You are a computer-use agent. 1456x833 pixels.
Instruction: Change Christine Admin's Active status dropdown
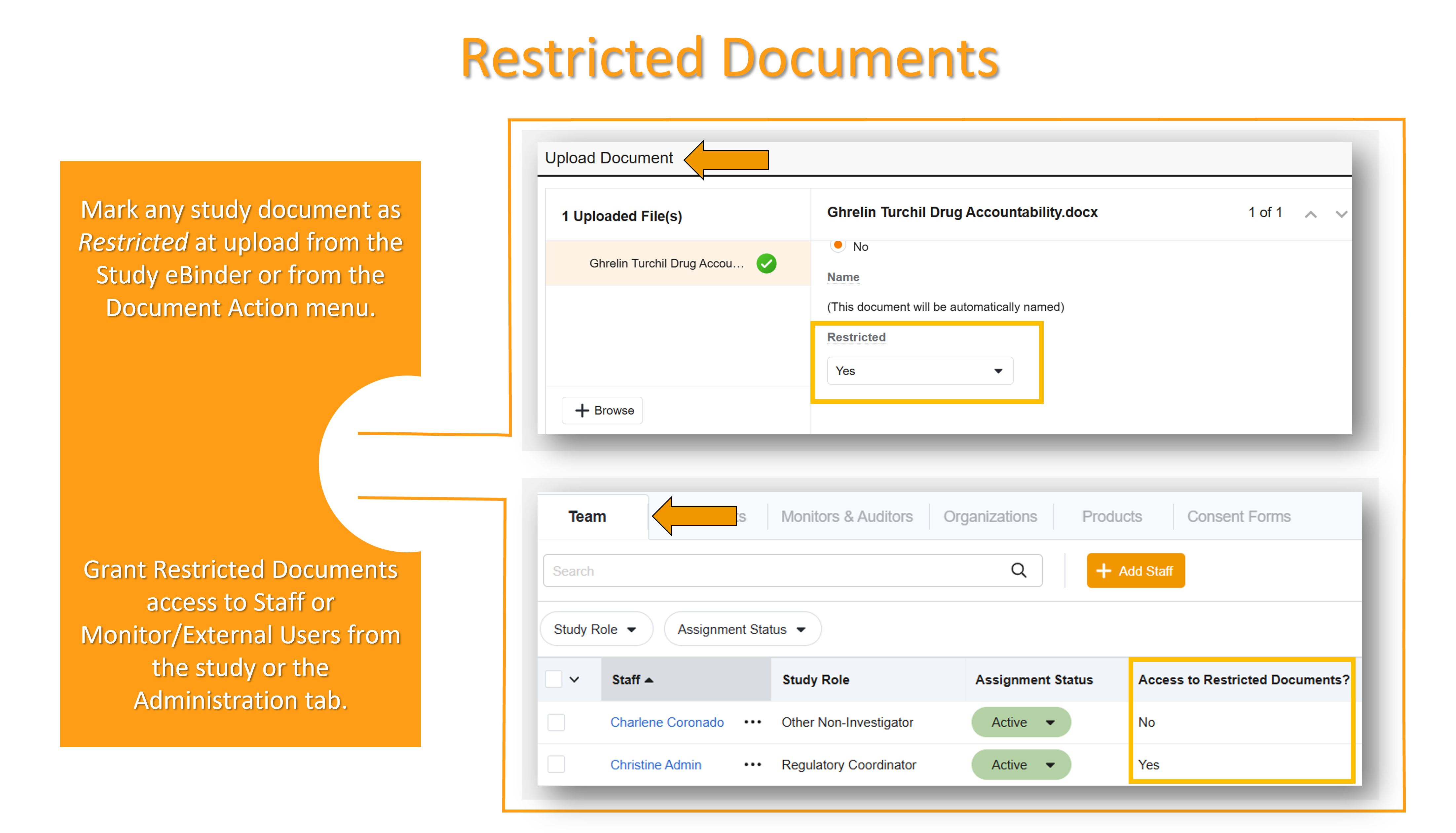coord(1021,764)
